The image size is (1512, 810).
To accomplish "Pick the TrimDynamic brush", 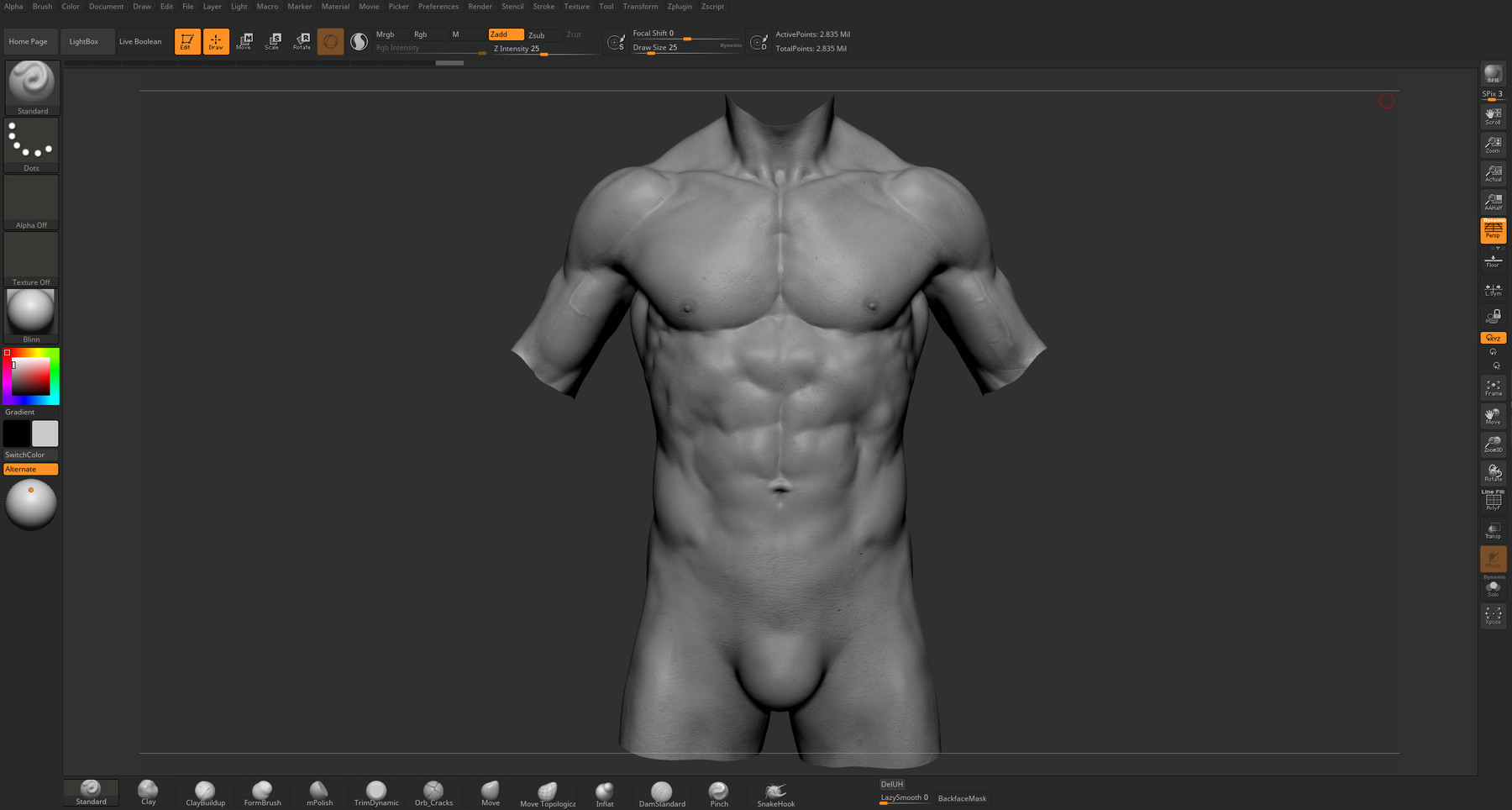I will coord(376,792).
